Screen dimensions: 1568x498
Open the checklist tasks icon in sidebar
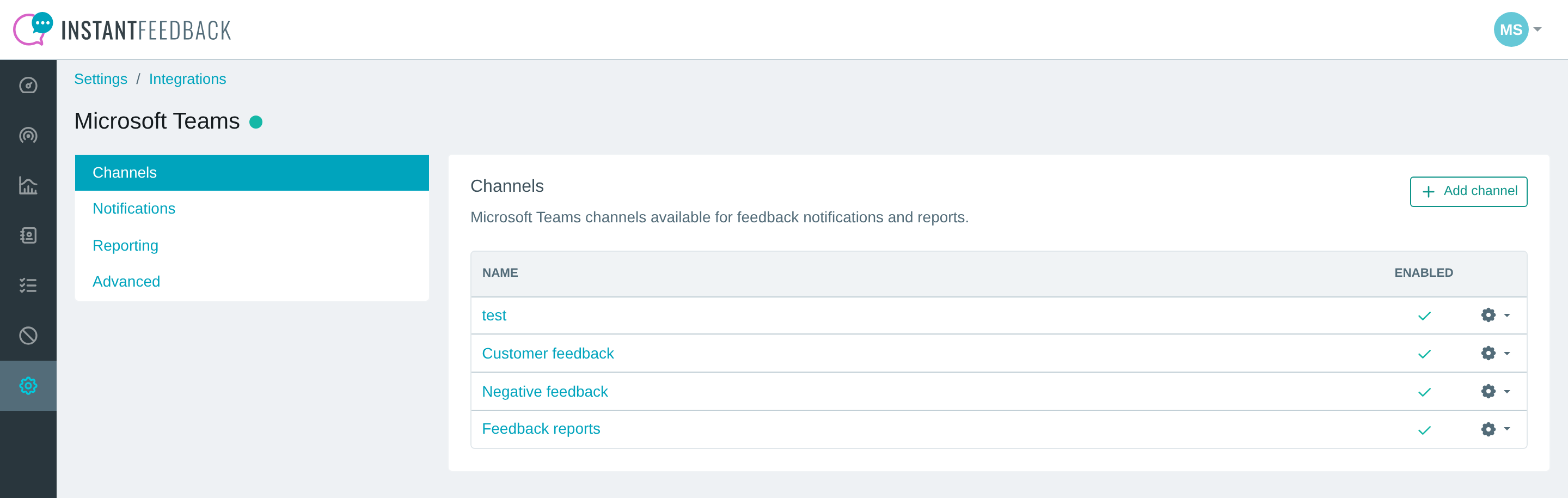(28, 285)
